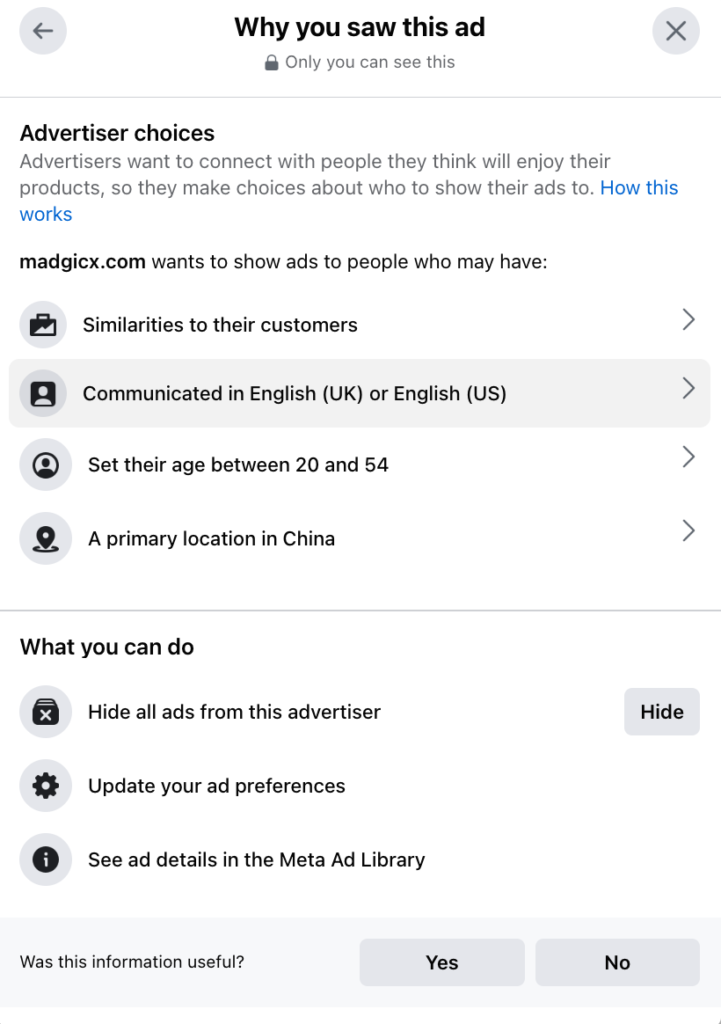Image resolution: width=721 pixels, height=1024 pixels.
Task: Click the Hide button
Action: [662, 712]
